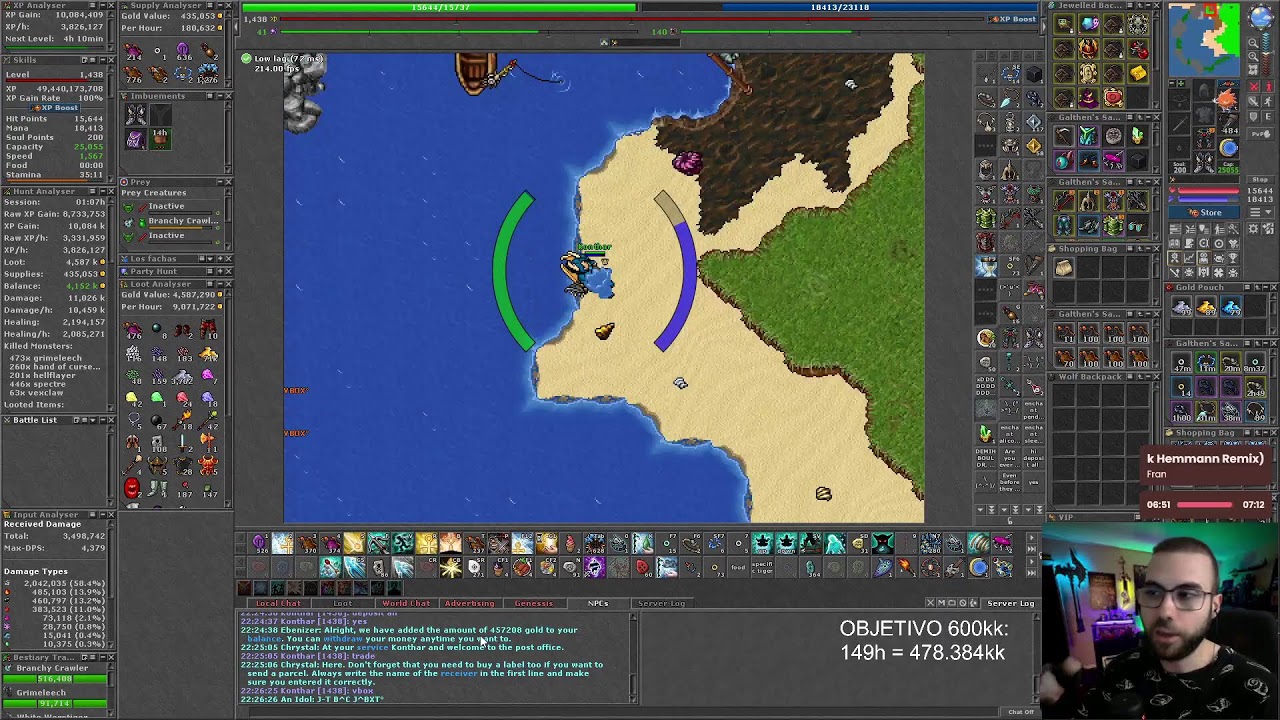The width and height of the screenshot is (1280, 720).
Task: Click the character health bar at top
Action: pyautogui.click(x=439, y=7)
